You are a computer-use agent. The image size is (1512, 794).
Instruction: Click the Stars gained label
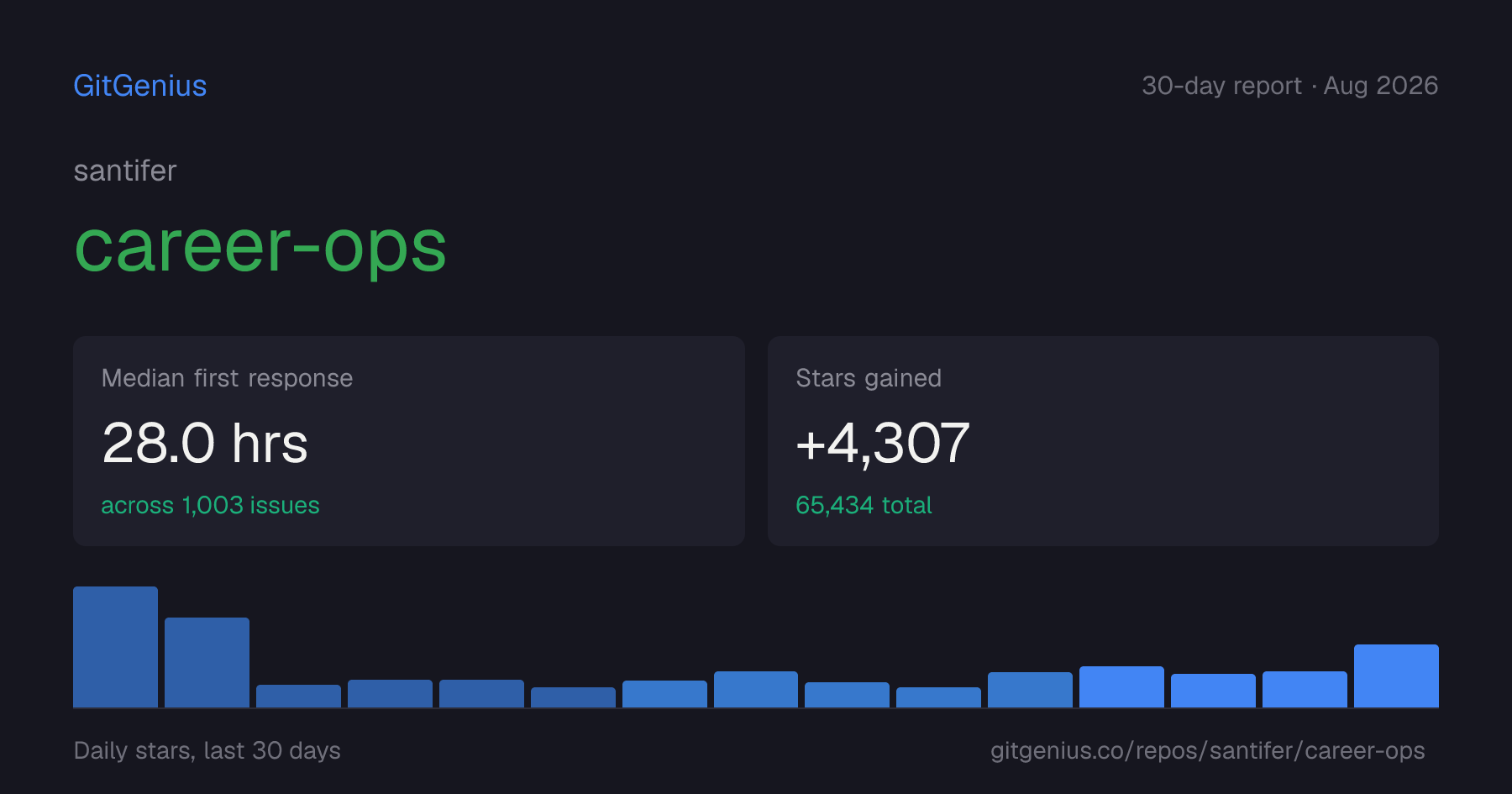click(869, 378)
